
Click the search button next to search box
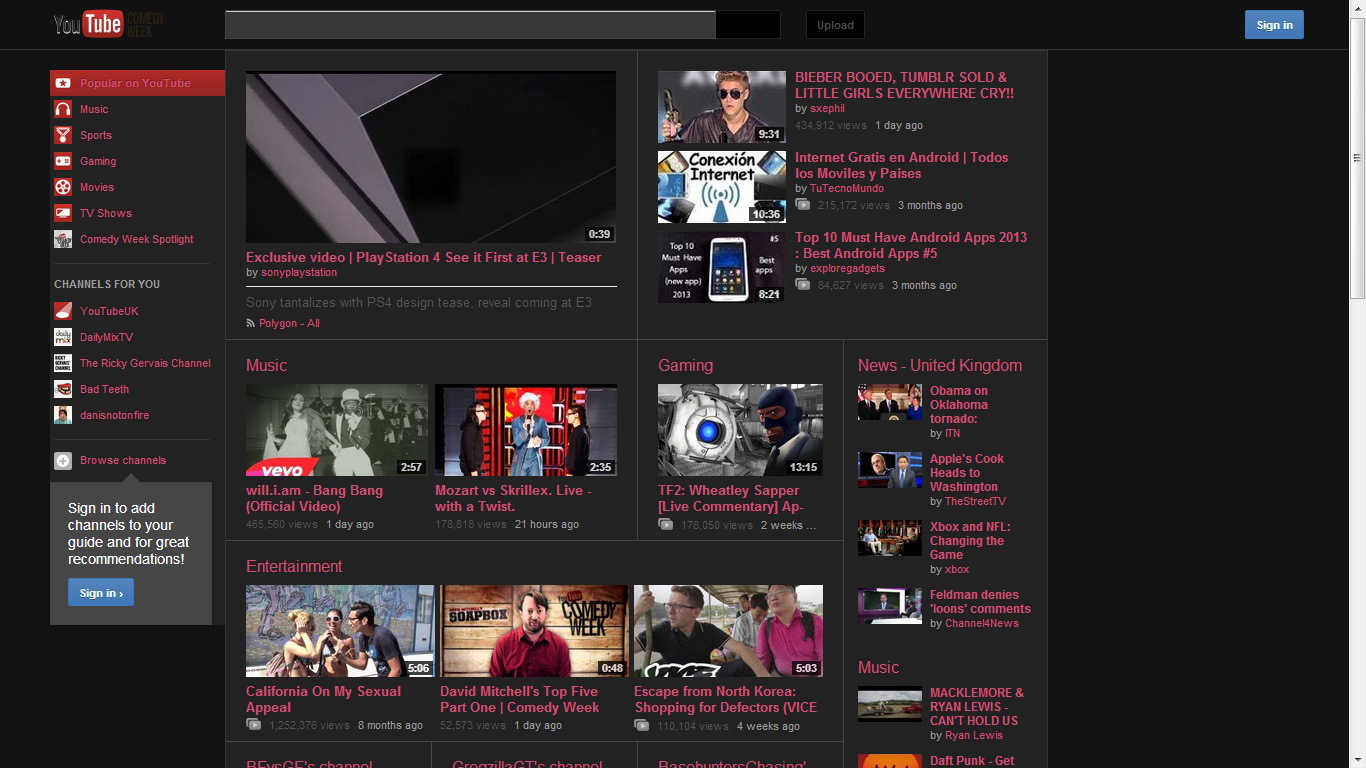tap(748, 25)
